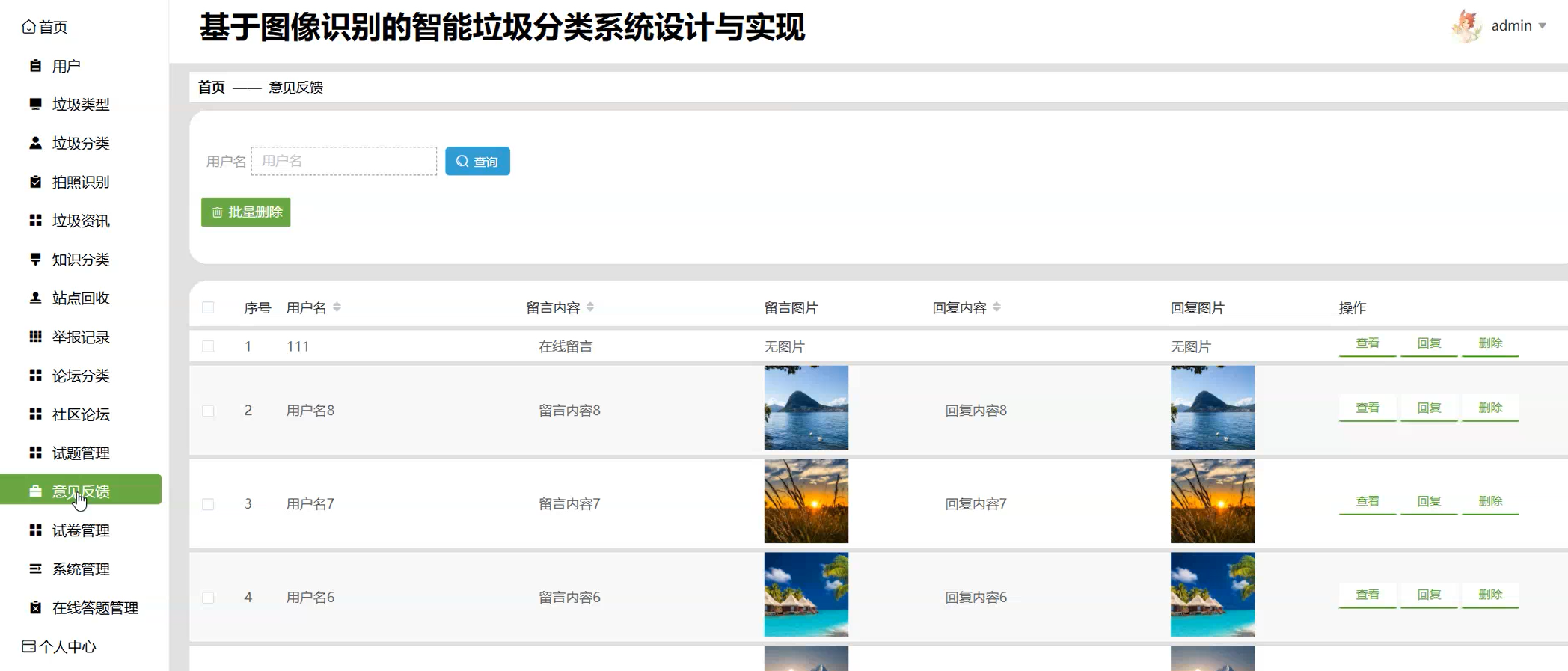Sort by 留言内容 column arrows
Viewport: 1568px width, 671px height.
coord(590,307)
